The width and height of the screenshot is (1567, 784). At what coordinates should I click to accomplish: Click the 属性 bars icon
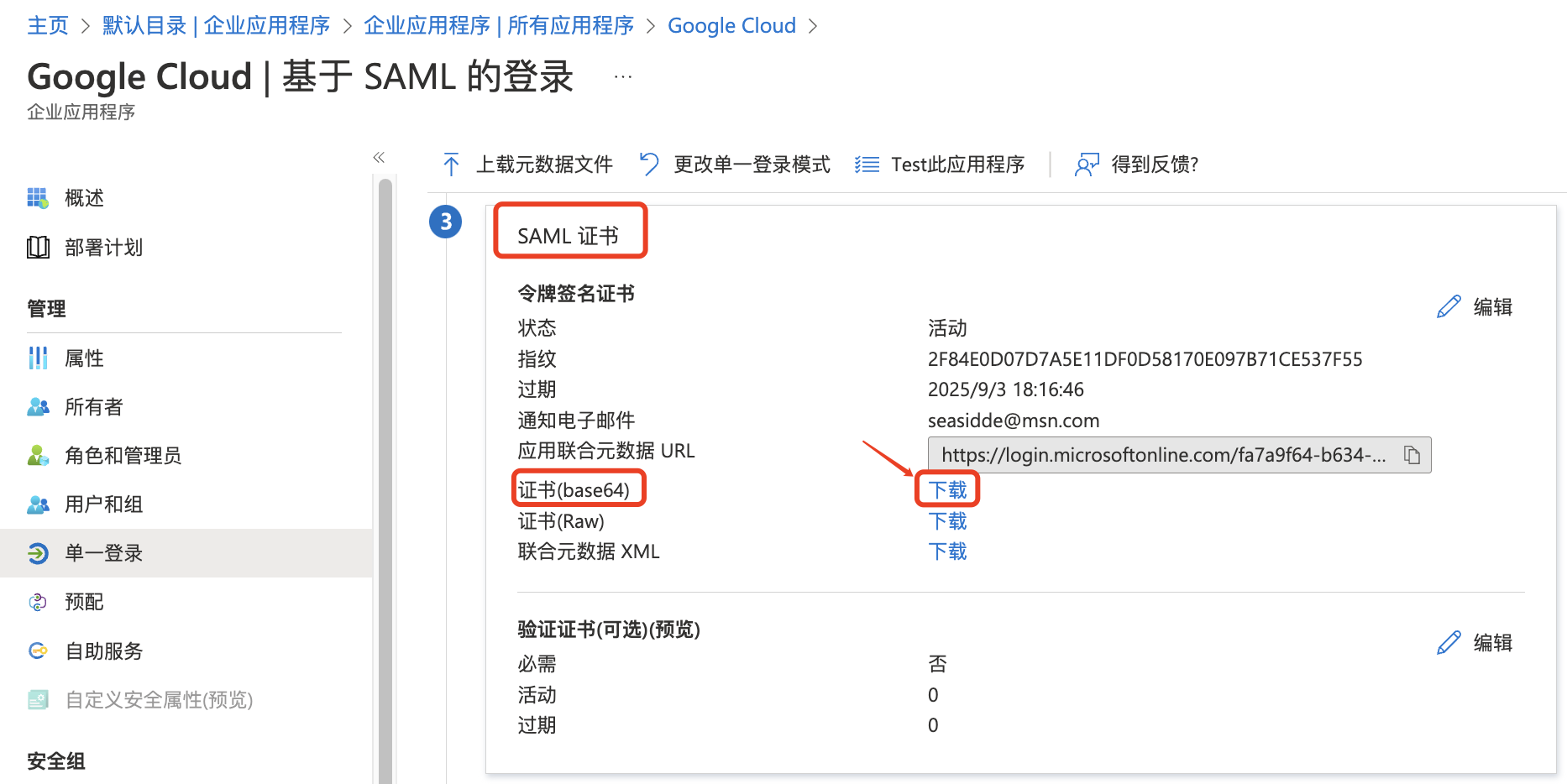coord(38,358)
